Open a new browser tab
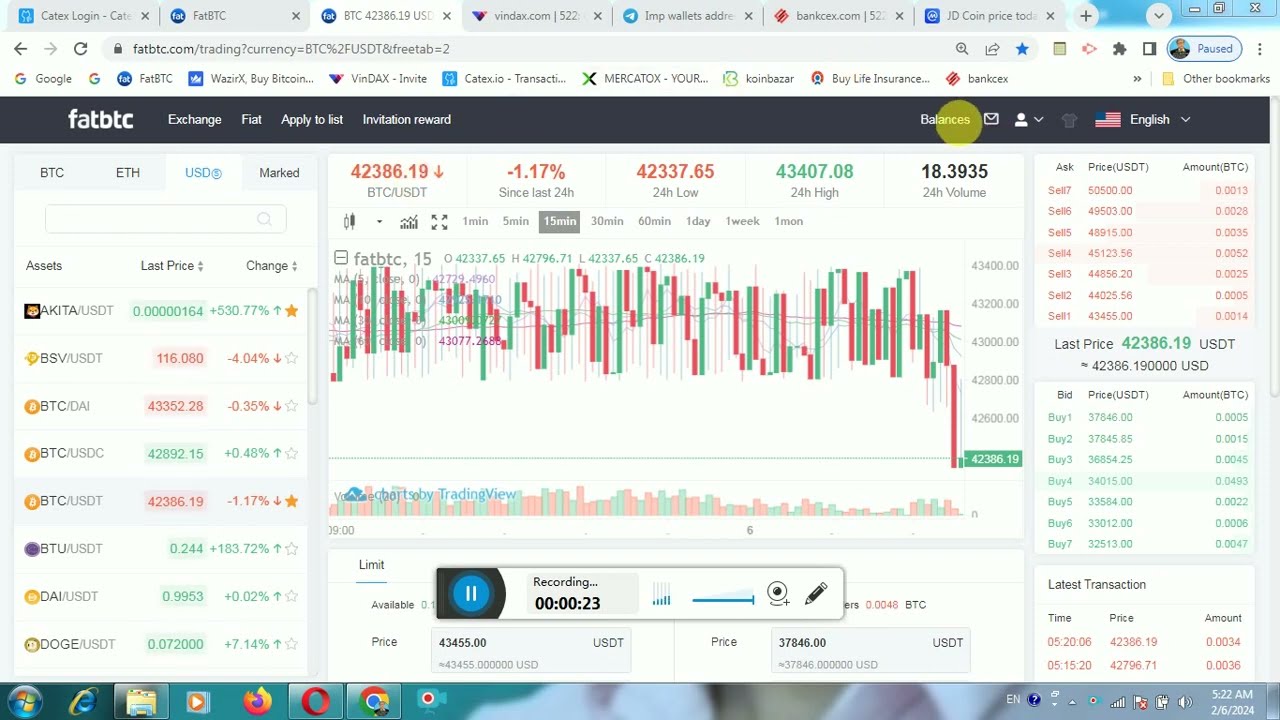 (1086, 16)
